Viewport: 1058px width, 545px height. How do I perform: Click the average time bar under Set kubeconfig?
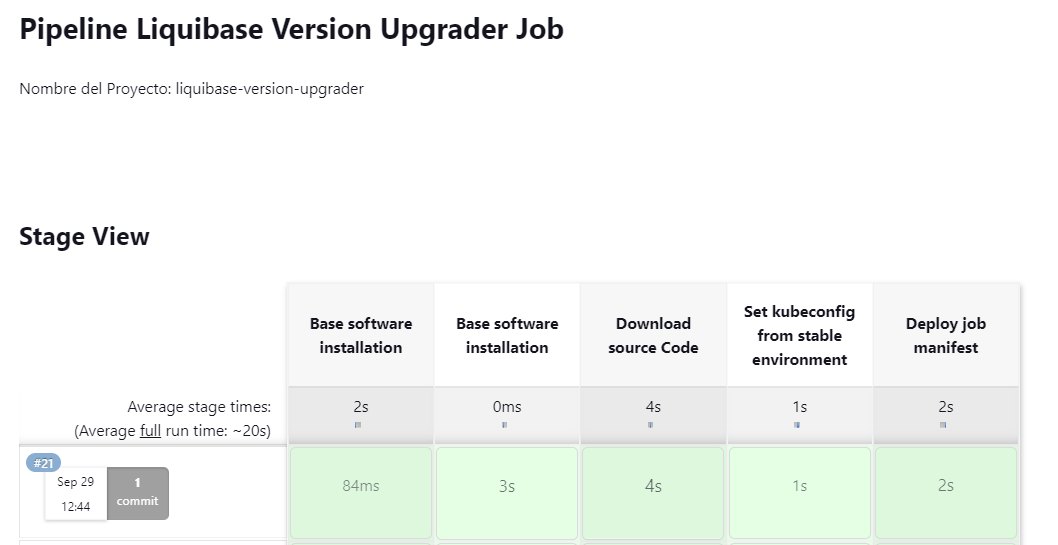coord(797,425)
